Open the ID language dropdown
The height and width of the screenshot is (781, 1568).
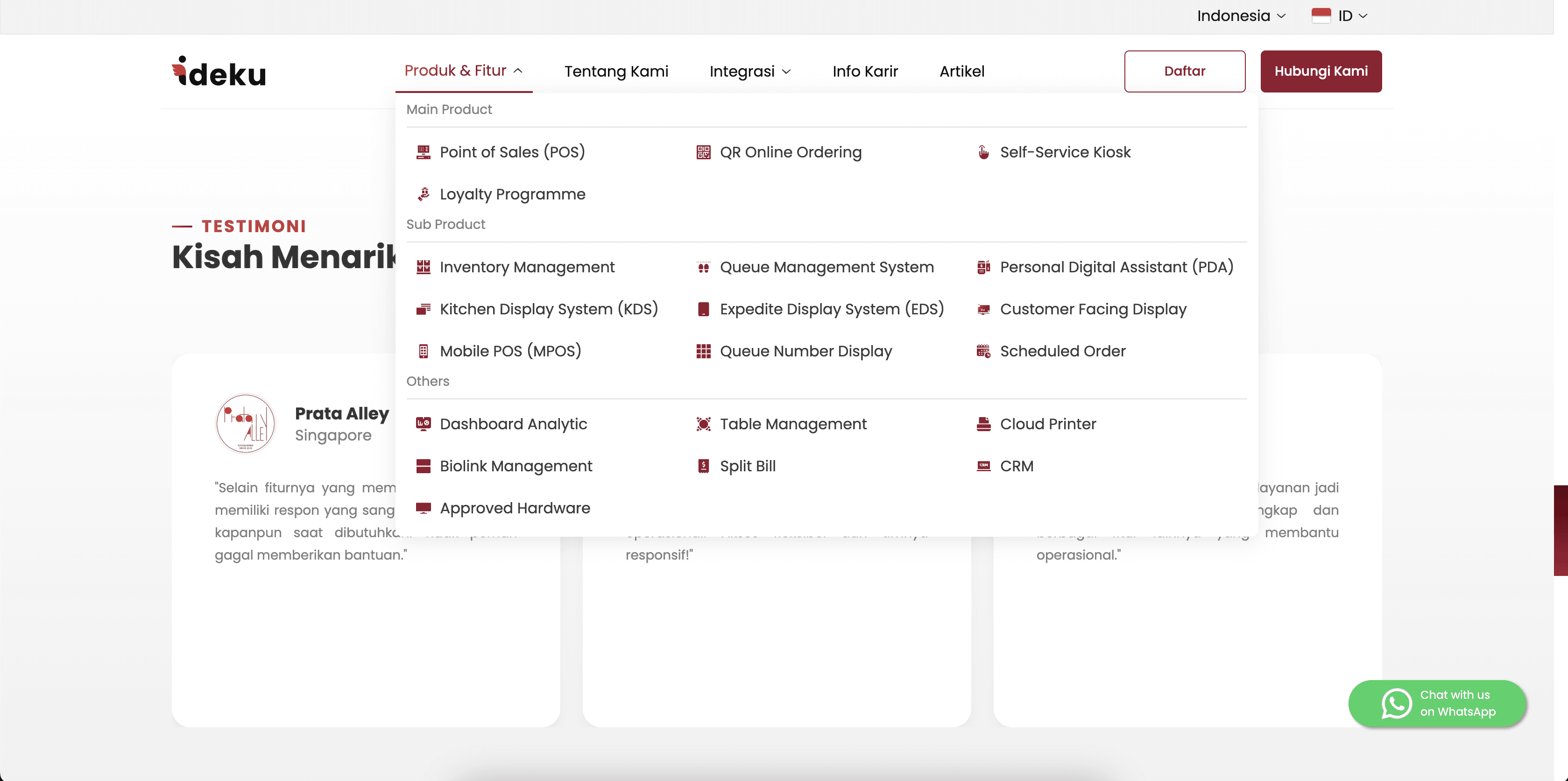coord(1340,16)
